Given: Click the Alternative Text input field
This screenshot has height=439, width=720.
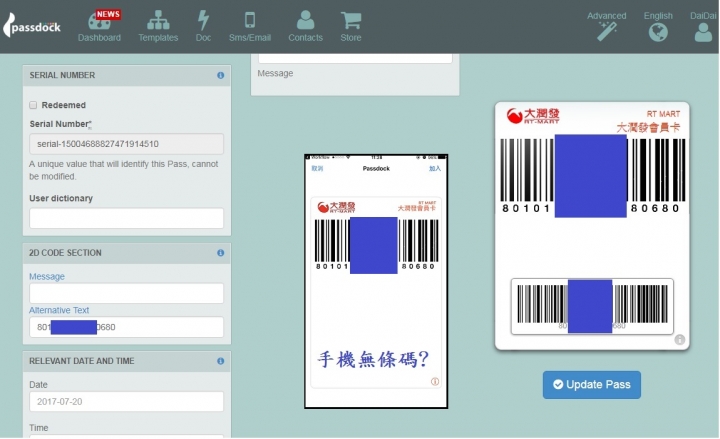Looking at the screenshot, I should click(x=126, y=327).
